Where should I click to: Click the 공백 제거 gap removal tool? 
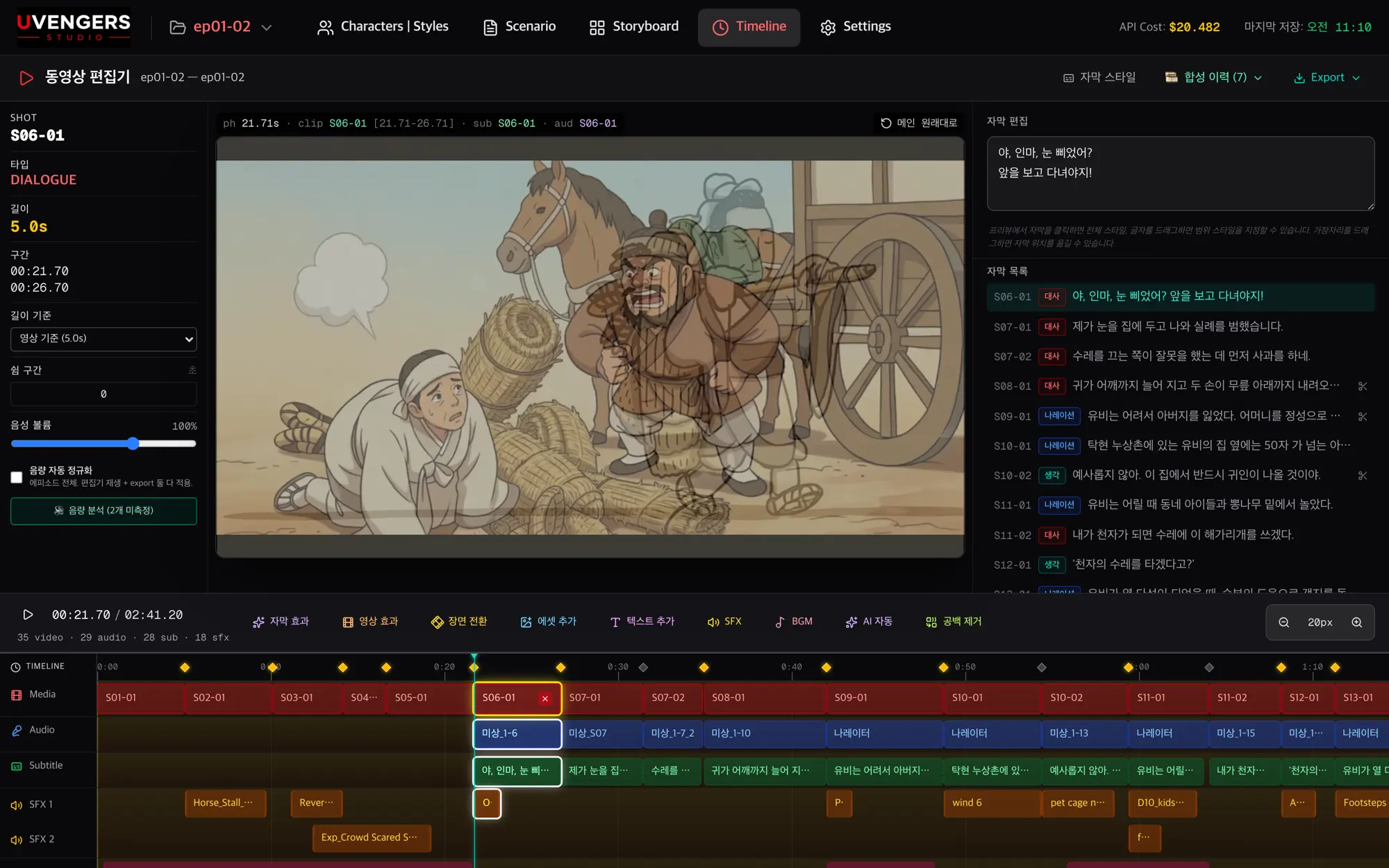point(954,621)
